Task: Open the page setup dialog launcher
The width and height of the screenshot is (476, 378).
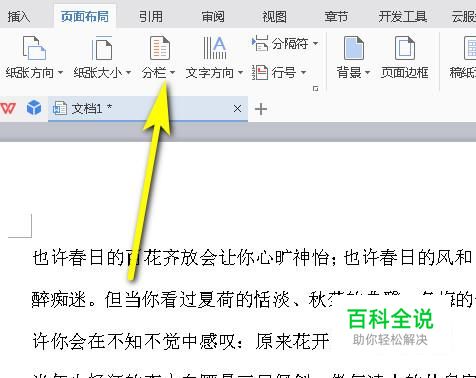Action: (315, 89)
